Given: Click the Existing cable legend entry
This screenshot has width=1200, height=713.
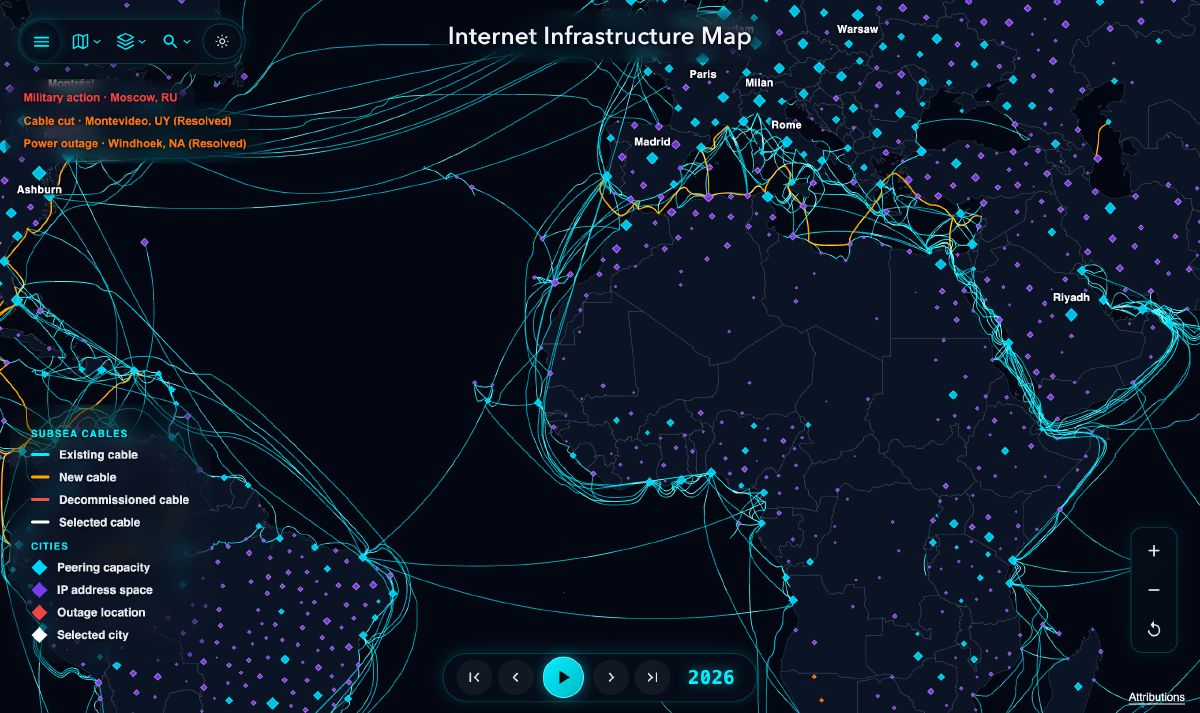Looking at the screenshot, I should pyautogui.click(x=84, y=455).
